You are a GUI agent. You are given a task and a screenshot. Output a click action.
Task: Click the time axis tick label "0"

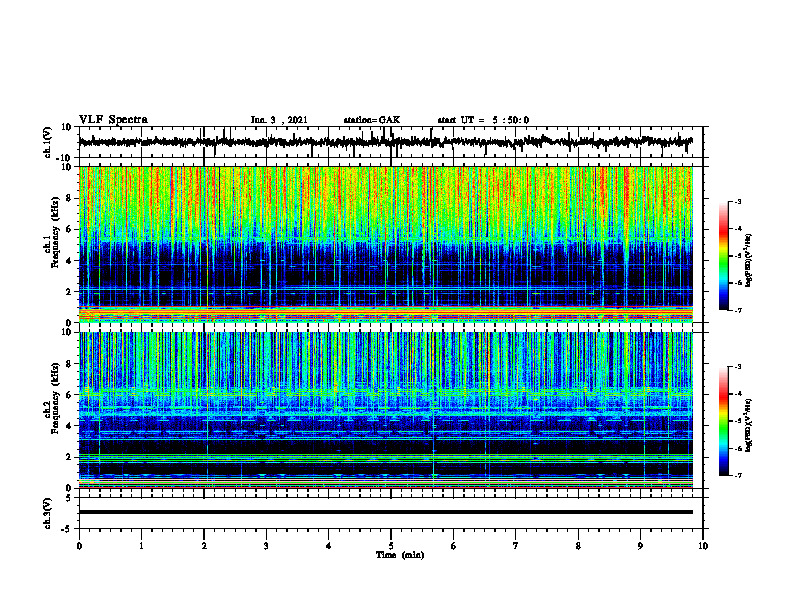[x=79, y=546]
